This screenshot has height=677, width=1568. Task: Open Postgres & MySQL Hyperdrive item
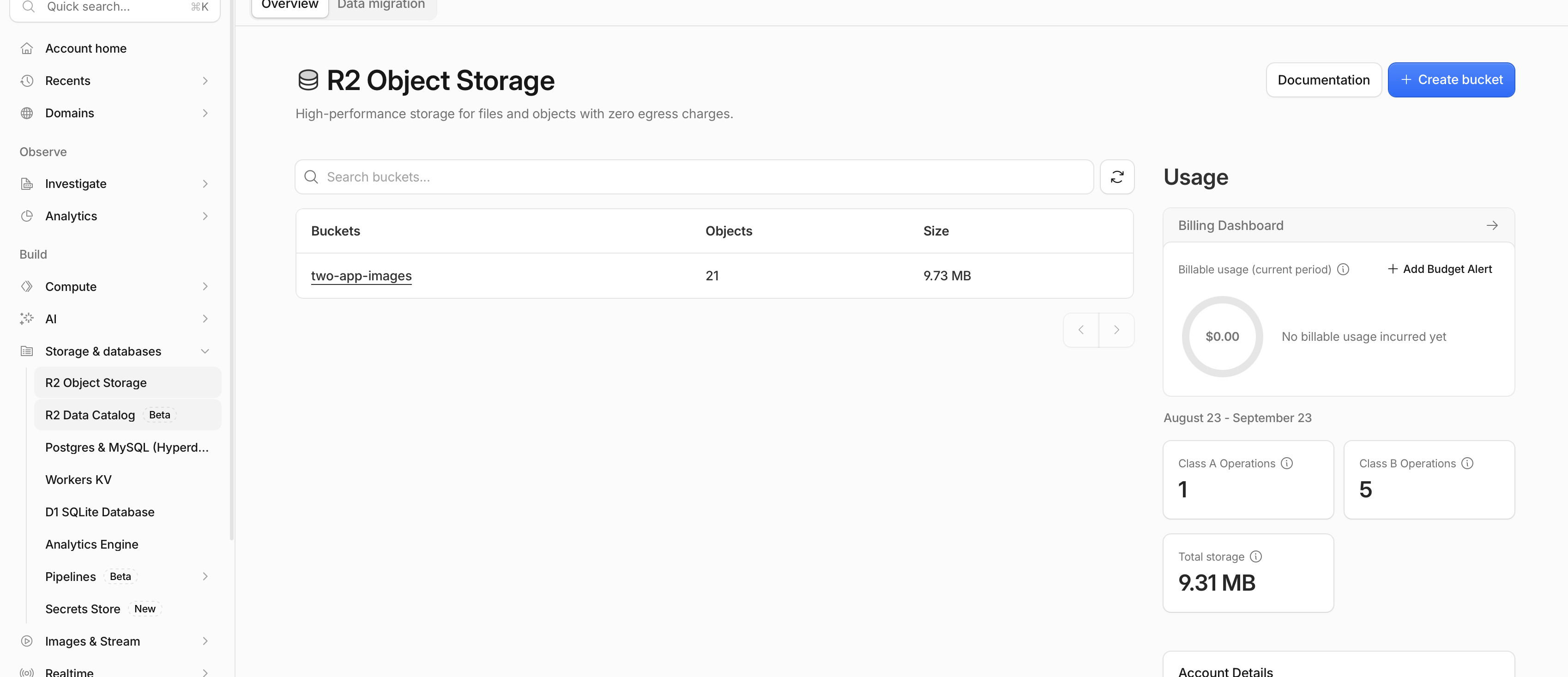click(x=128, y=447)
